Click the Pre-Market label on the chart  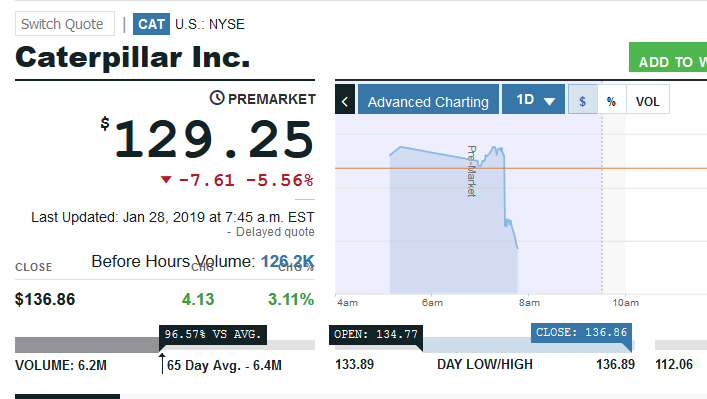[x=472, y=171]
